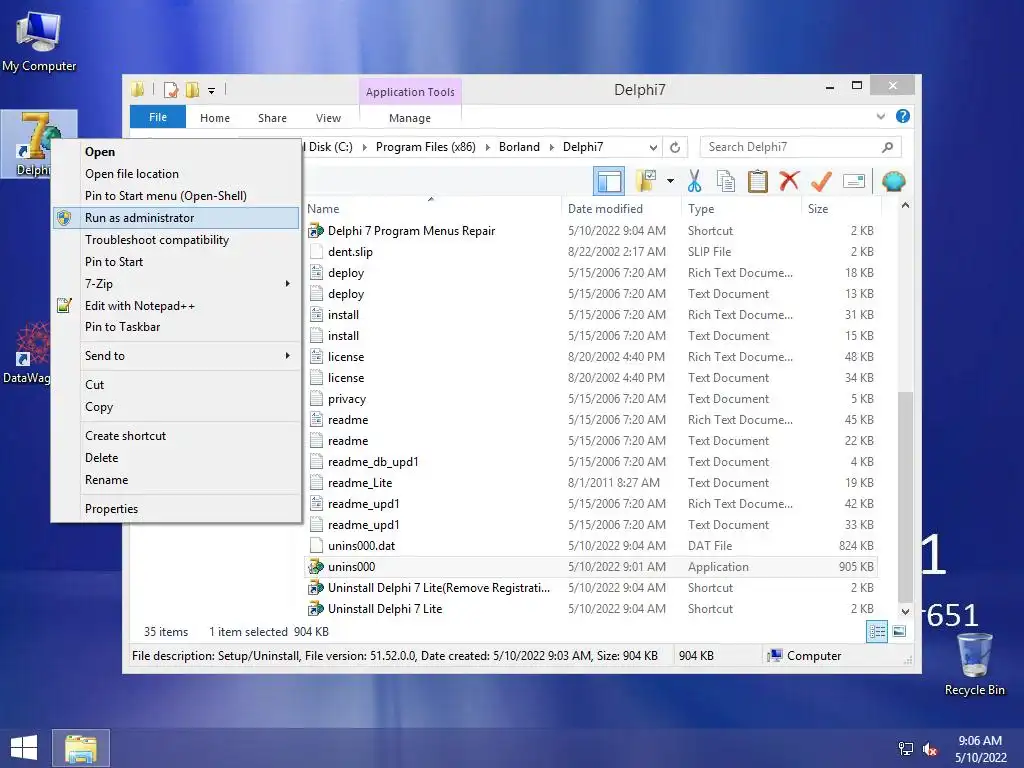This screenshot has width=1024, height=768.
Task: Click scrollbar down arrow in file list
Action: pos(905,612)
